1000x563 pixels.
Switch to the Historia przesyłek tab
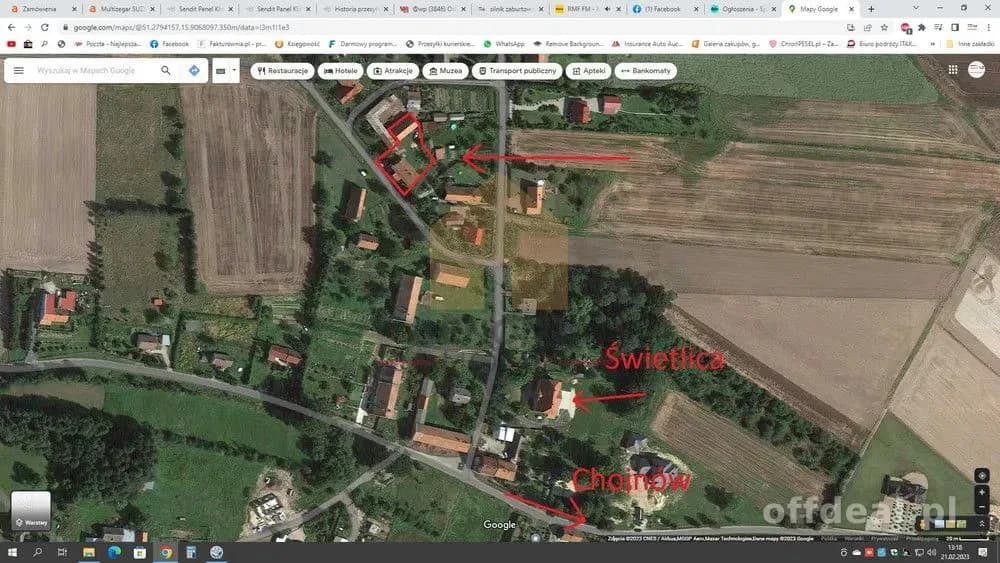354,9
